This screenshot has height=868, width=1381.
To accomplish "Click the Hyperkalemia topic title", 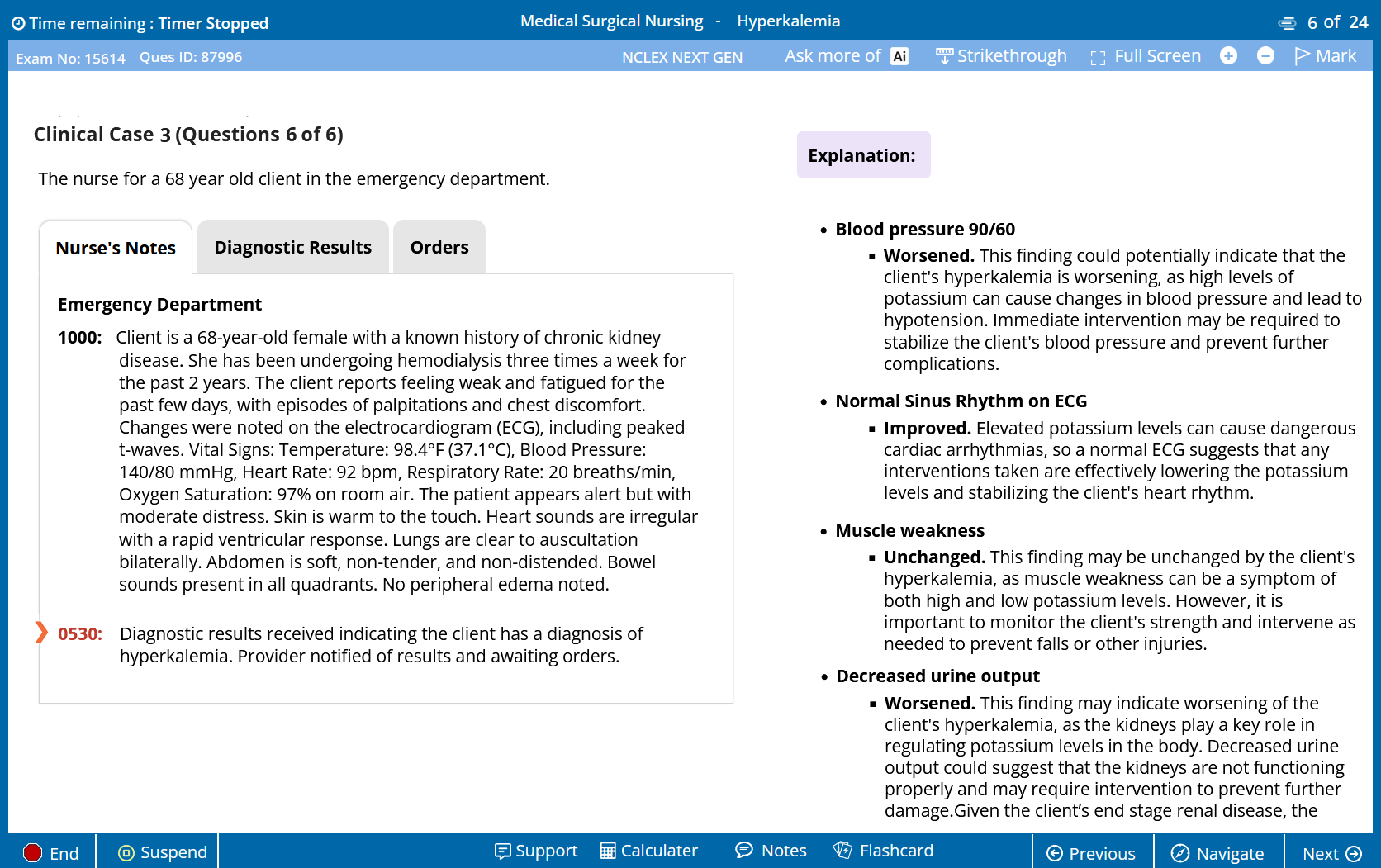I will (x=789, y=21).
